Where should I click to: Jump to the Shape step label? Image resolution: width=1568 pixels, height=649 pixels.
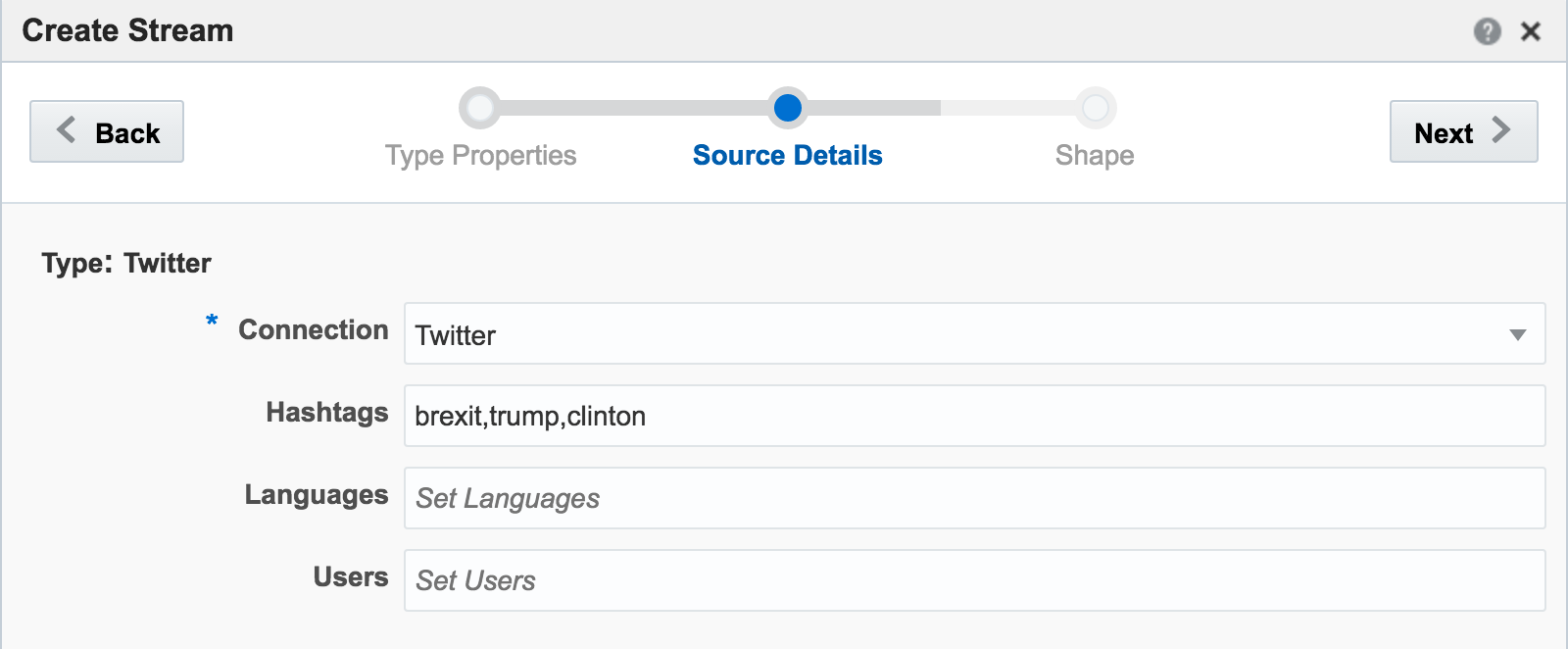click(x=1095, y=156)
